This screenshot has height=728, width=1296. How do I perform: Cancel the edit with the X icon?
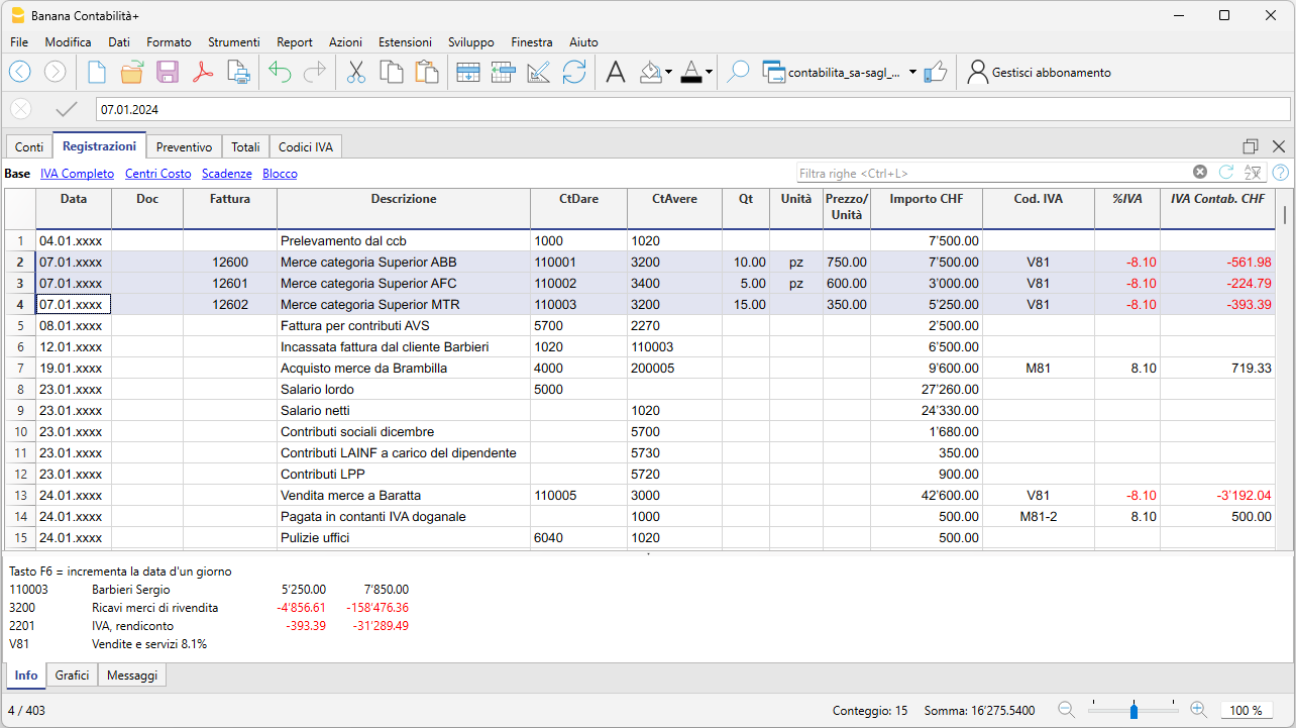click(x=20, y=109)
